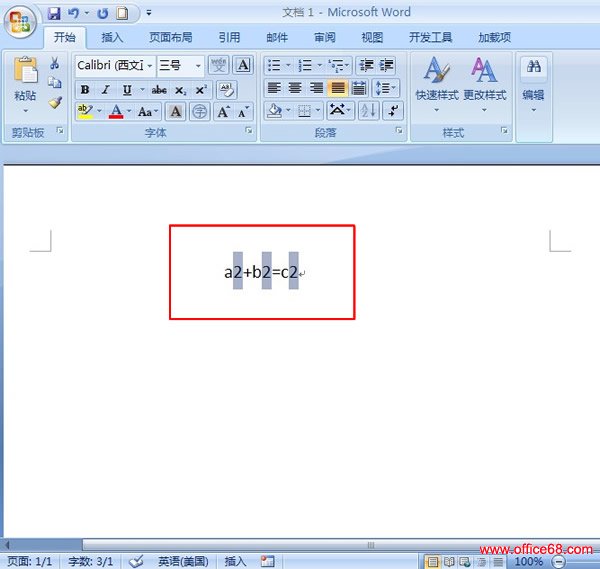Viewport: 600px width, 569px height.
Task: Click the 粘贴 paste button
Action: [25, 84]
